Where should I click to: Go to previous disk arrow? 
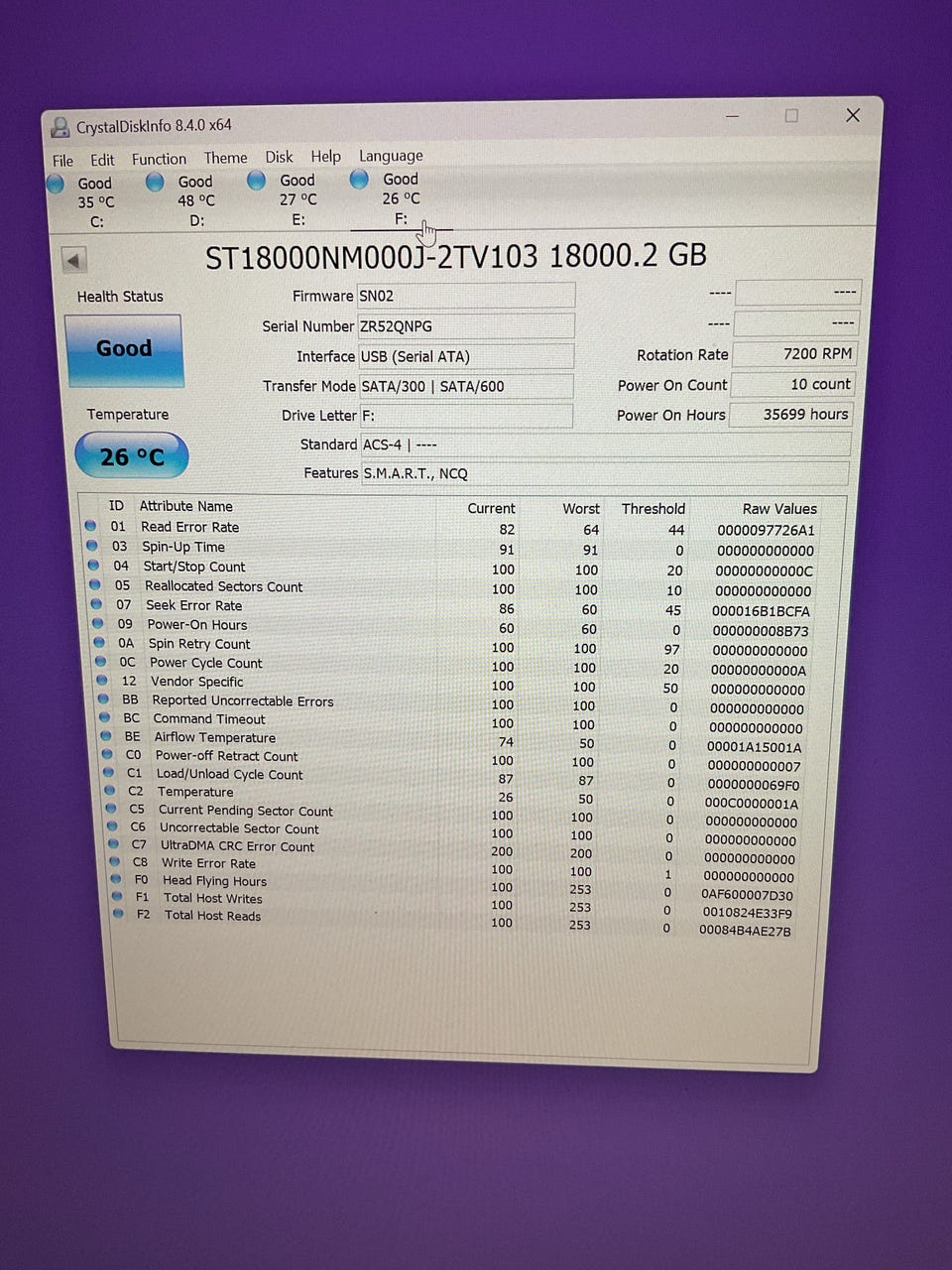click(x=73, y=261)
